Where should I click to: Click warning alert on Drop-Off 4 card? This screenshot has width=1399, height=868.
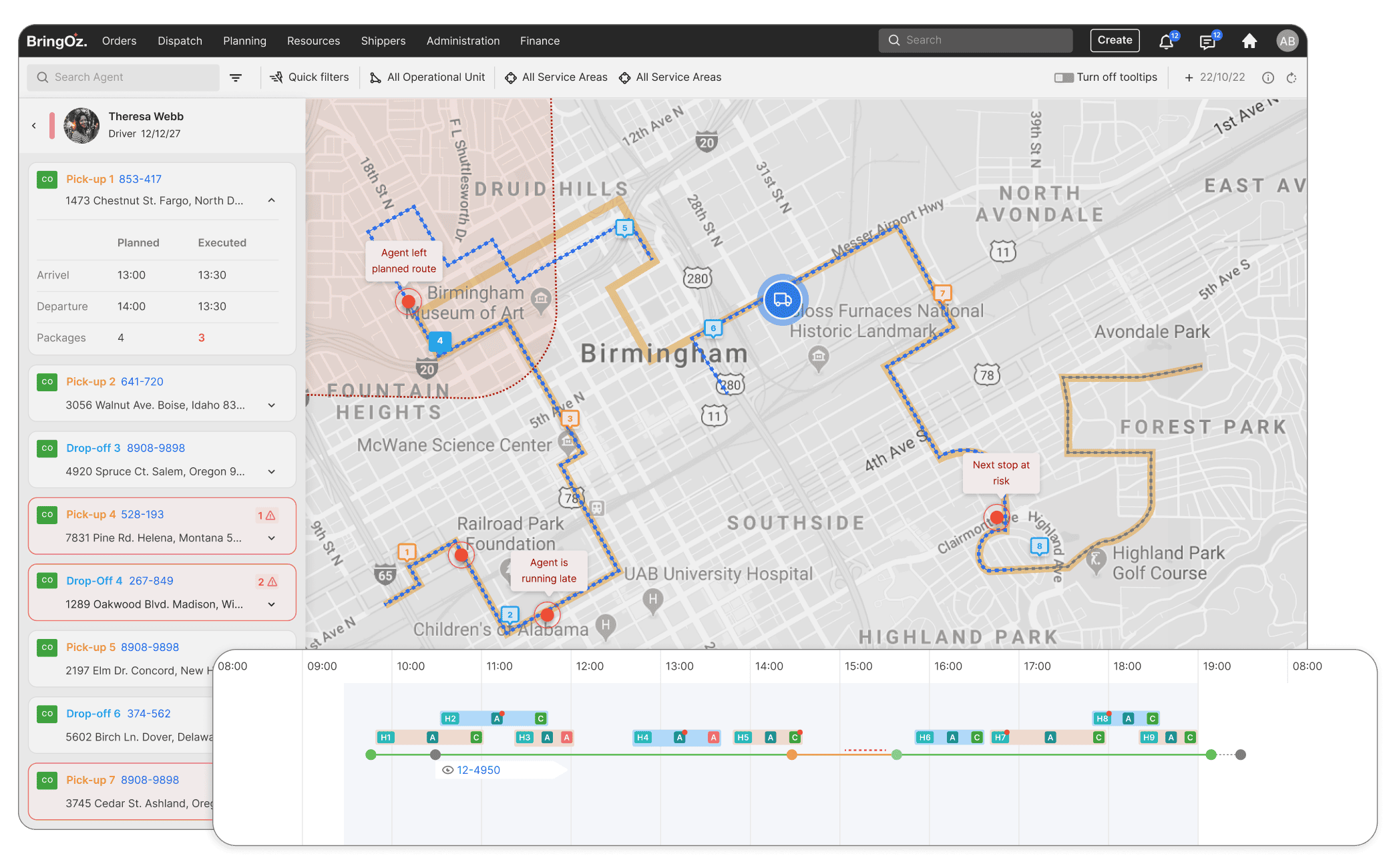click(x=267, y=582)
